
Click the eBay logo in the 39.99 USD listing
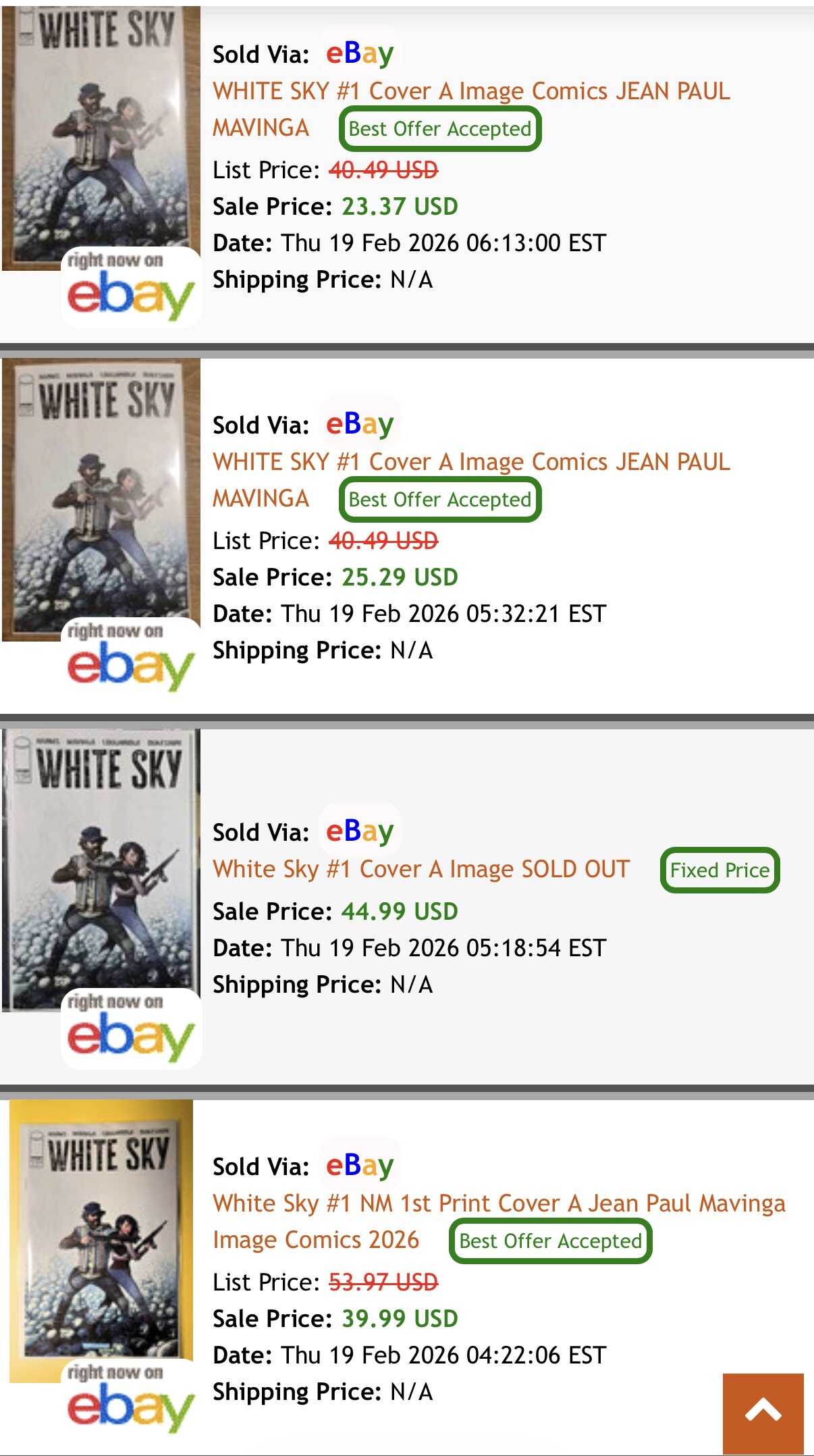(x=359, y=1166)
